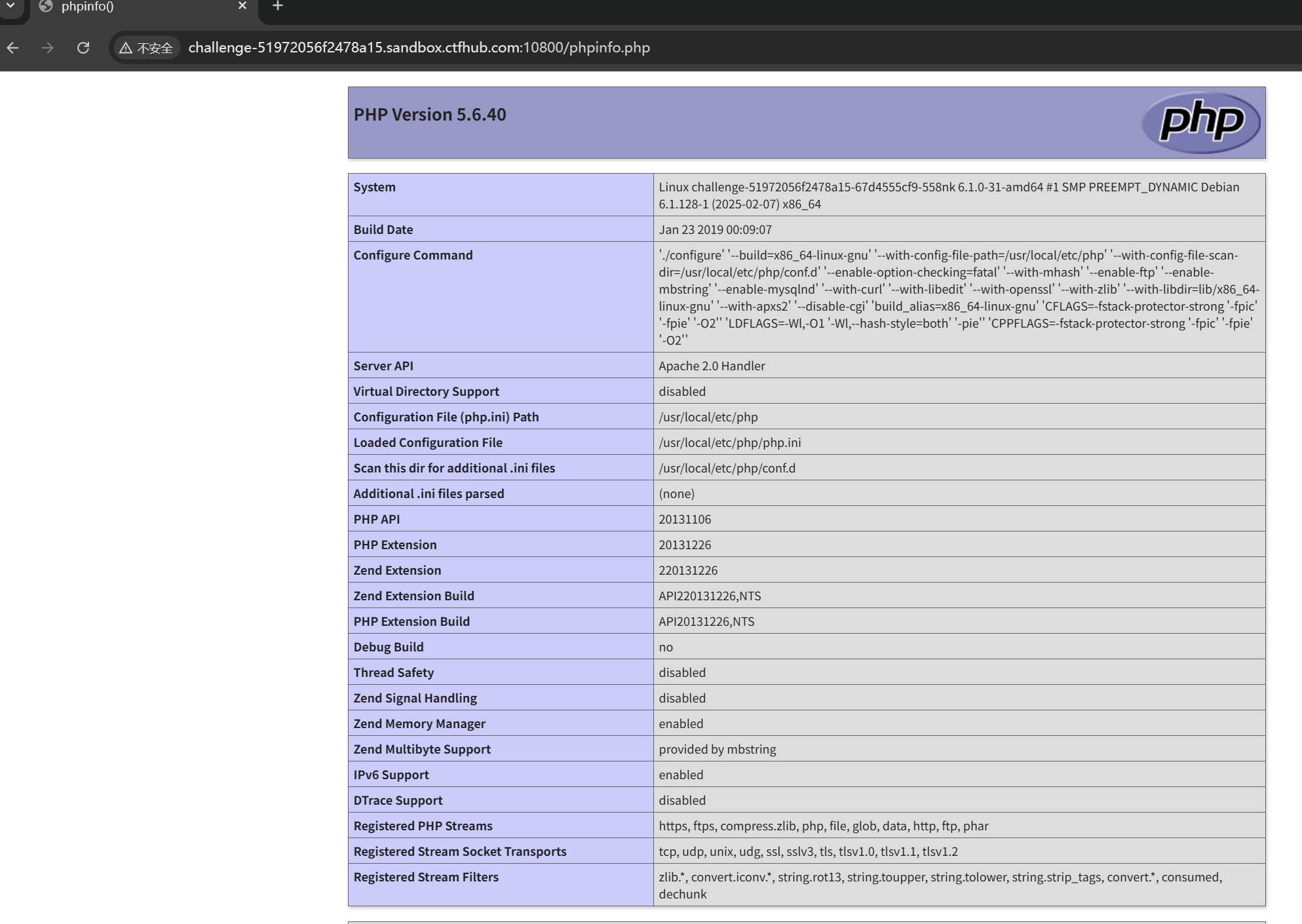Open a new browser tab
Screen dimensions: 1302x924
tap(277, 6)
